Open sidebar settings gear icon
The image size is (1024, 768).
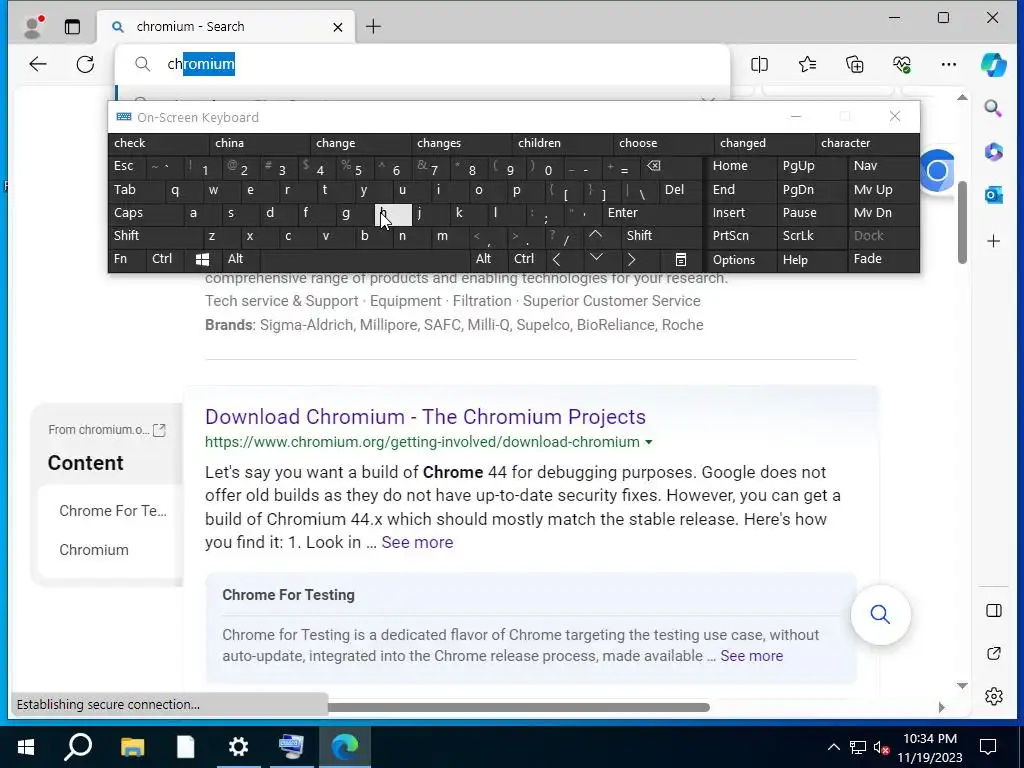click(993, 696)
